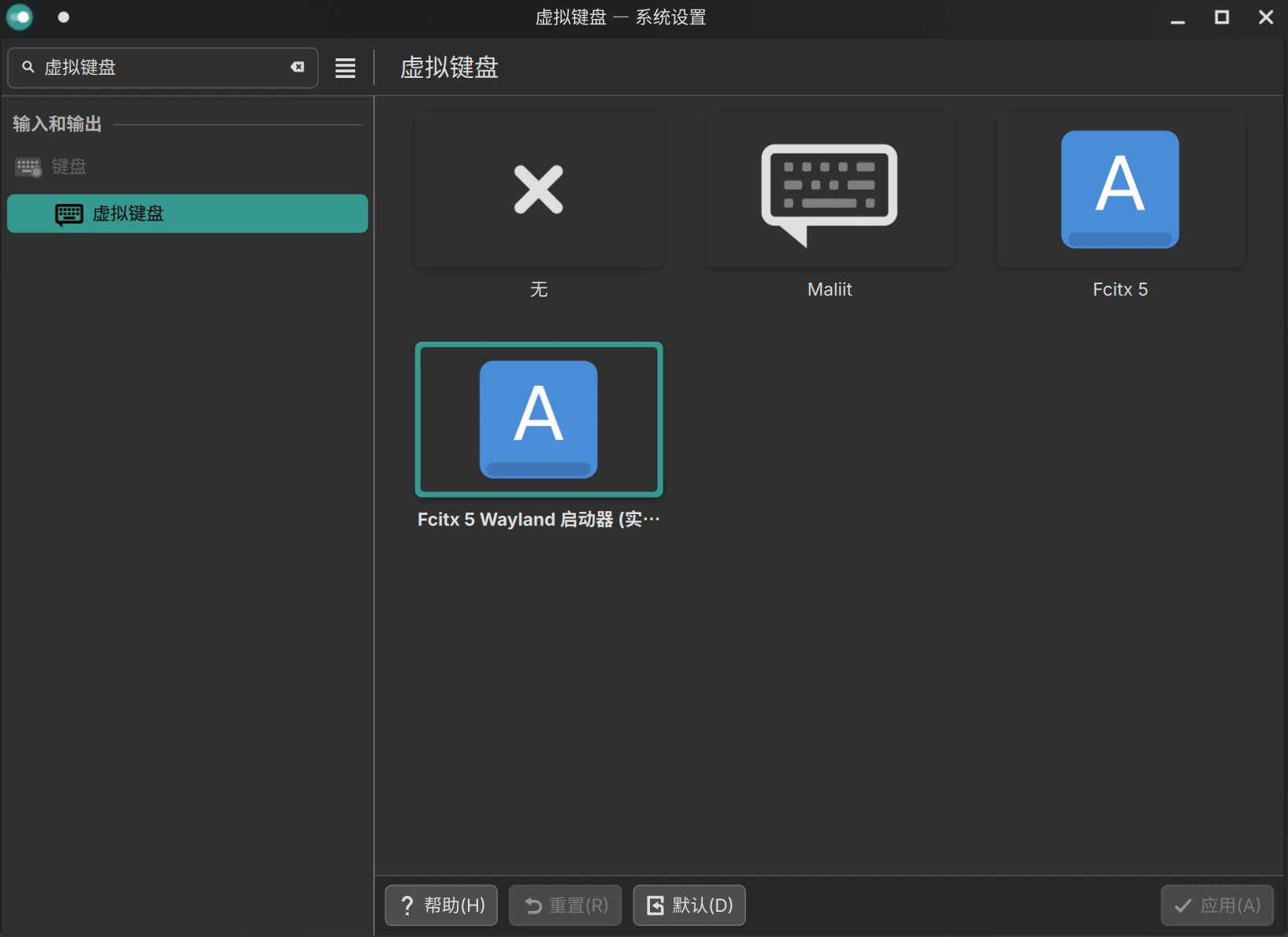The width and height of the screenshot is (1288, 937).
Task: Select the 无 (none) virtual keyboard option
Action: (x=539, y=190)
